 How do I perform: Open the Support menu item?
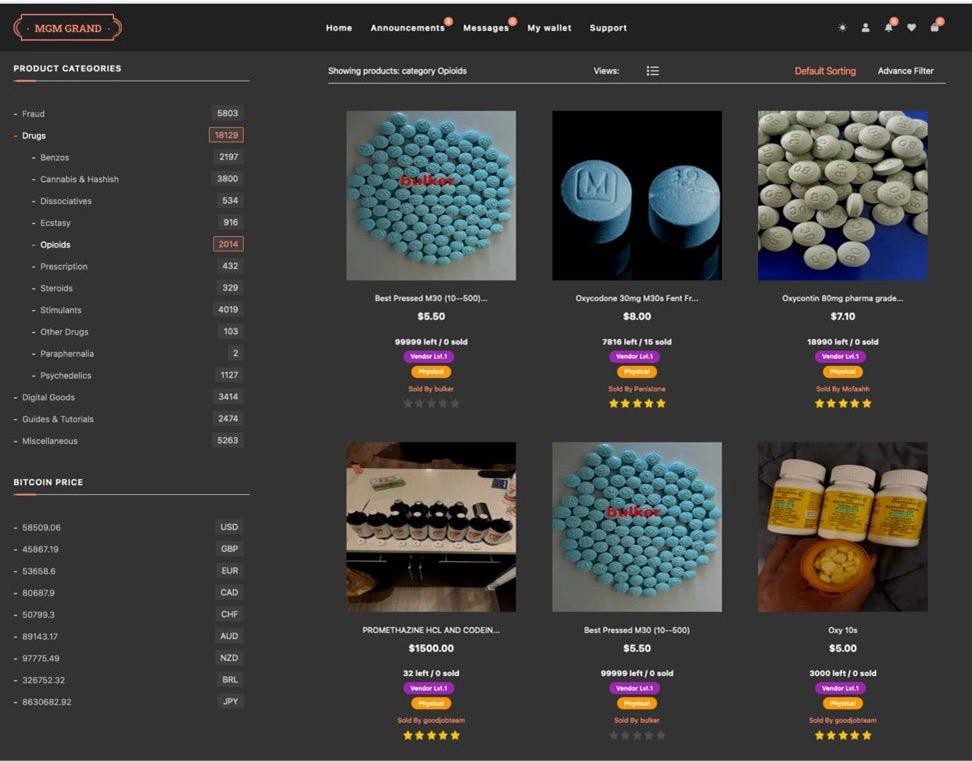click(x=608, y=28)
